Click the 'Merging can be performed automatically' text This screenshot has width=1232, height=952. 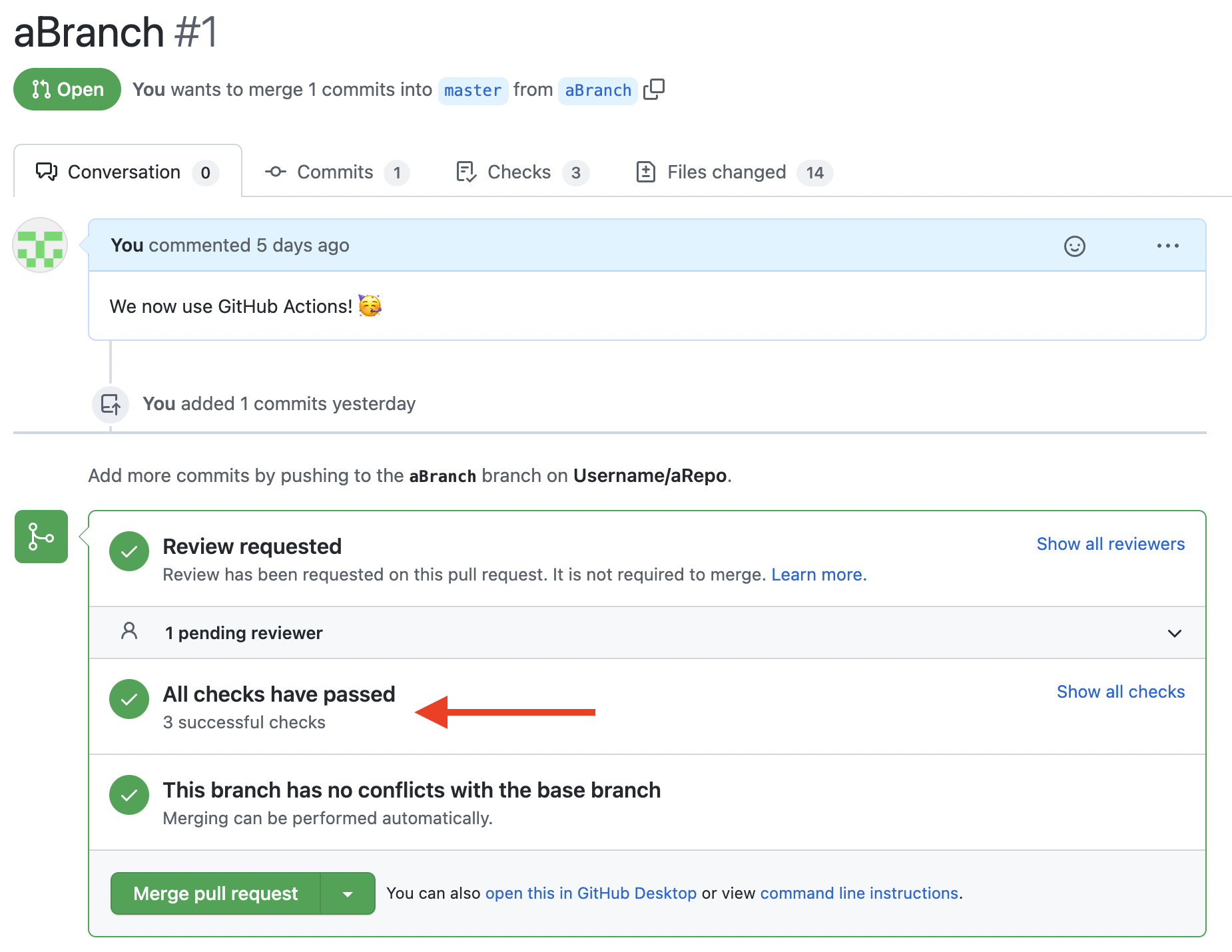tap(328, 818)
